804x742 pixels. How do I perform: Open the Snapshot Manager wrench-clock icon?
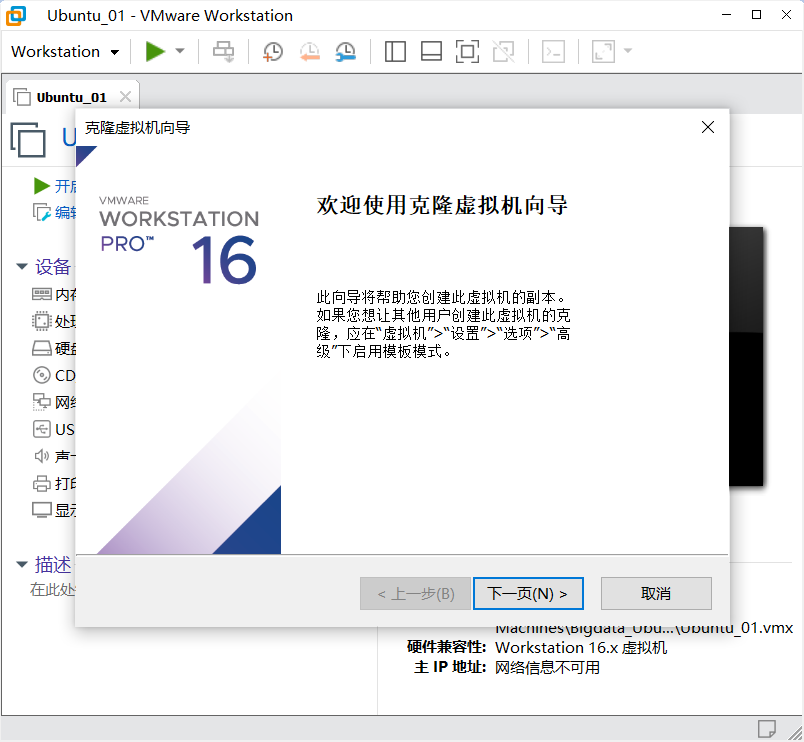tap(346, 52)
